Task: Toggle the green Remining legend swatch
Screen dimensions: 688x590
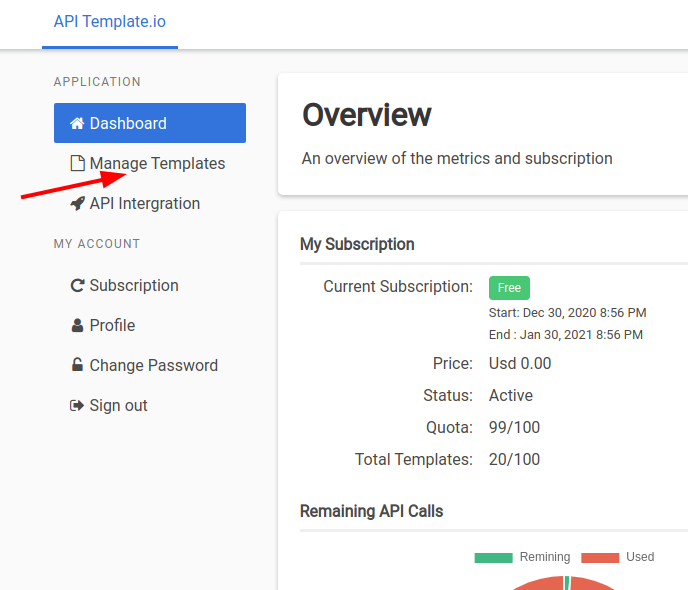Action: pos(494,558)
